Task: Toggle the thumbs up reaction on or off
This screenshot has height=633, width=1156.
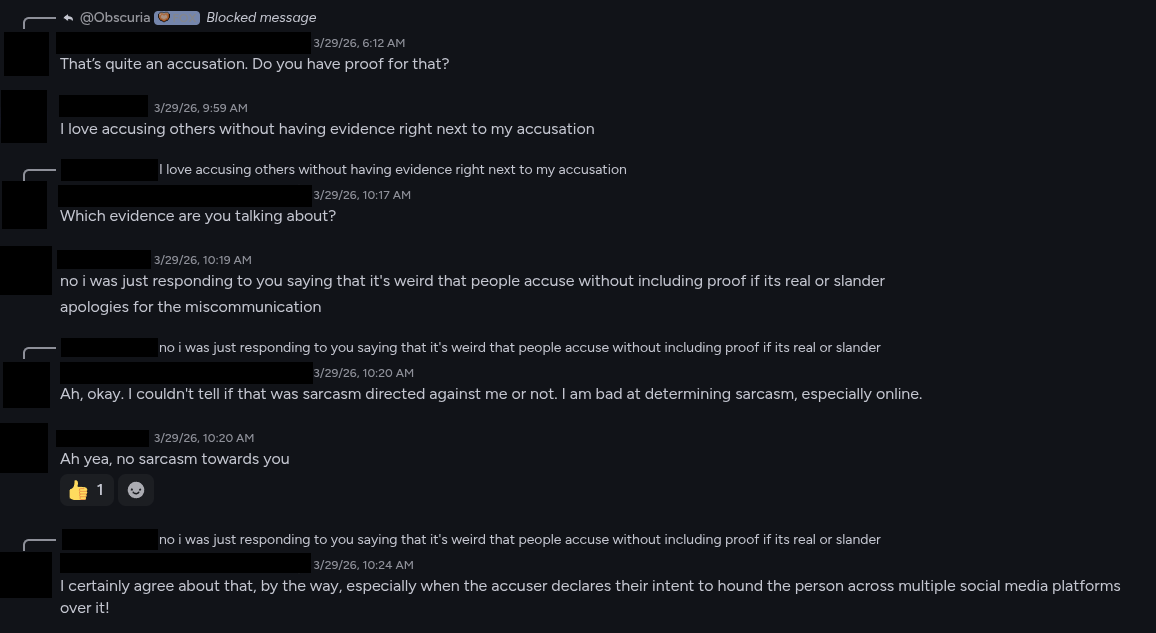Action: click(86, 490)
